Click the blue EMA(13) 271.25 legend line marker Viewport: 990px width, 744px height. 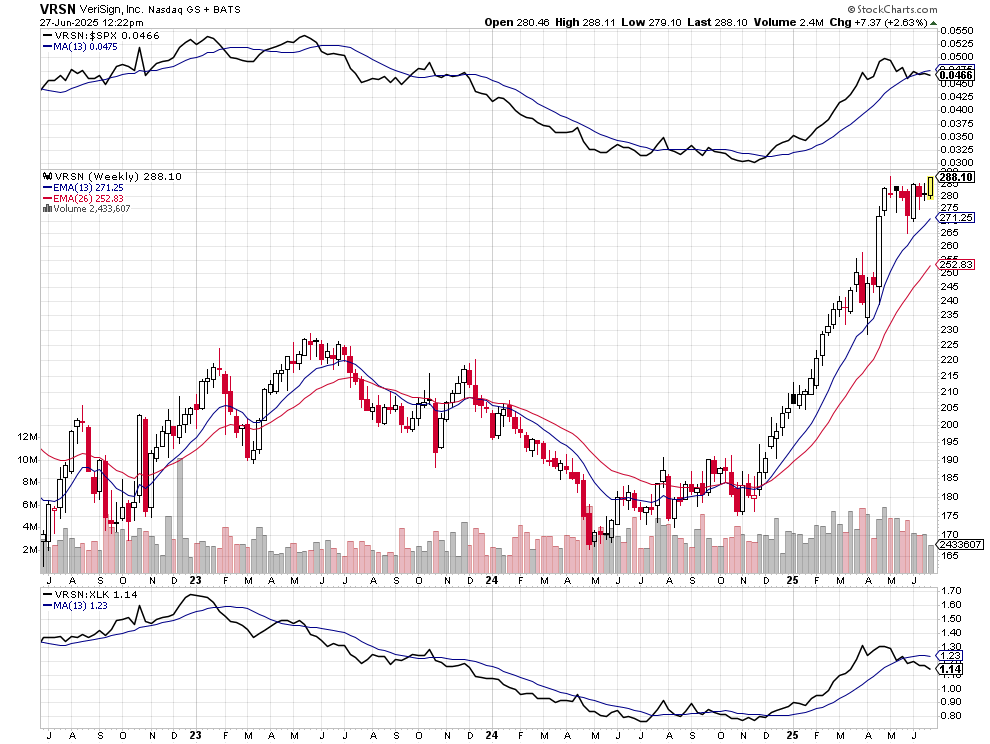click(47, 187)
